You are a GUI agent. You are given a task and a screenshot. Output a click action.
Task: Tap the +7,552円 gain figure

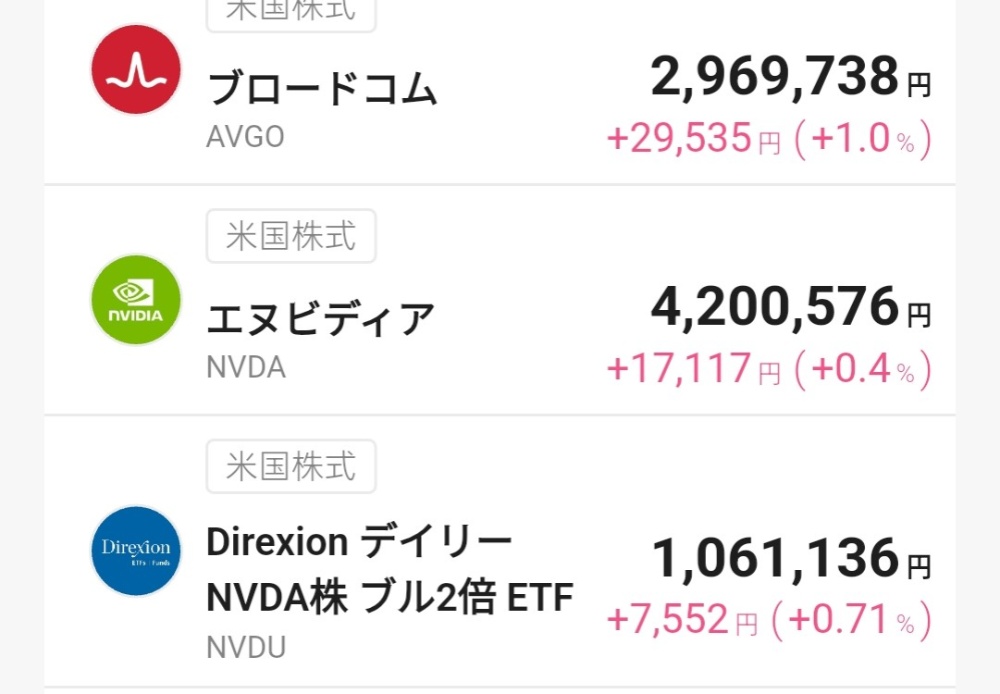(x=682, y=620)
